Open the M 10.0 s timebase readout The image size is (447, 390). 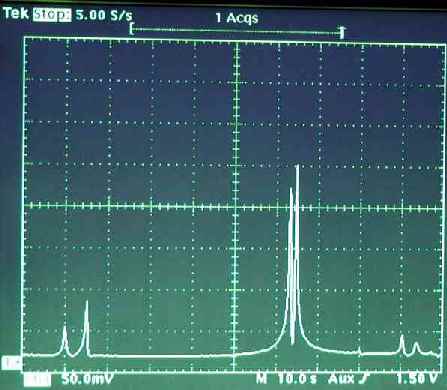287,379
